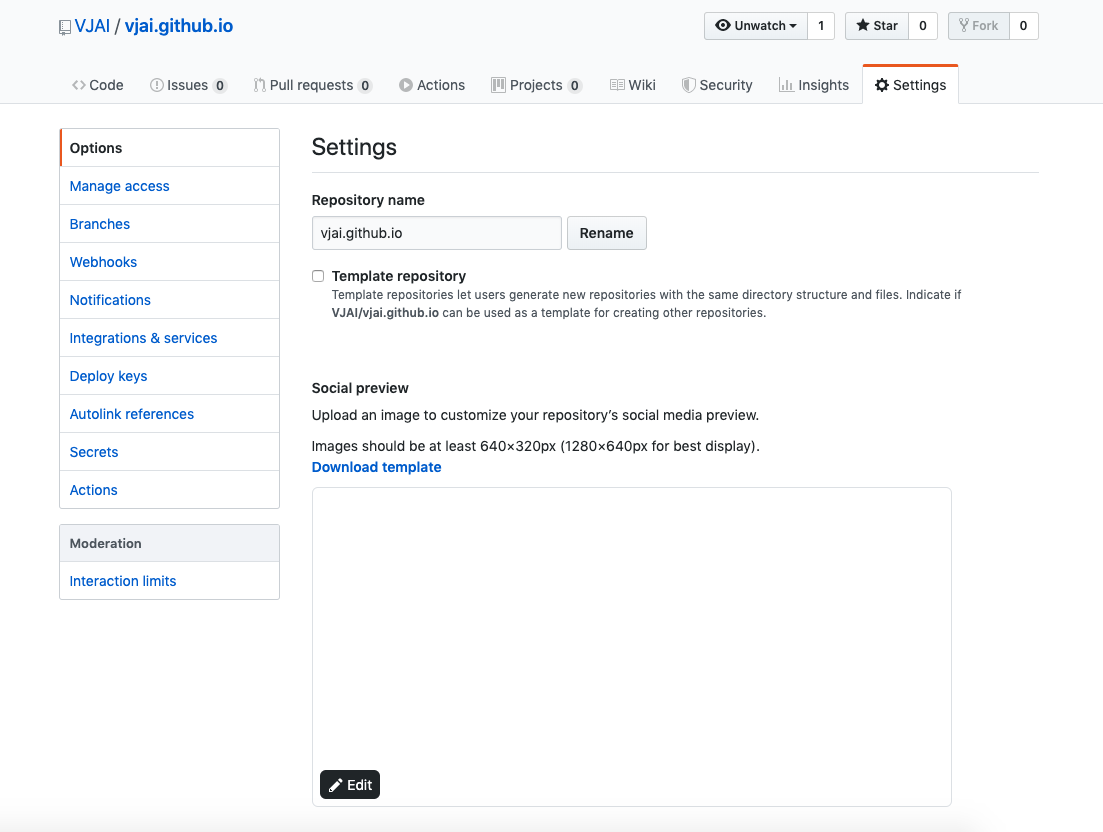Screen dimensions: 1103x832
Task: Switch to the Code tab
Action: (x=98, y=85)
